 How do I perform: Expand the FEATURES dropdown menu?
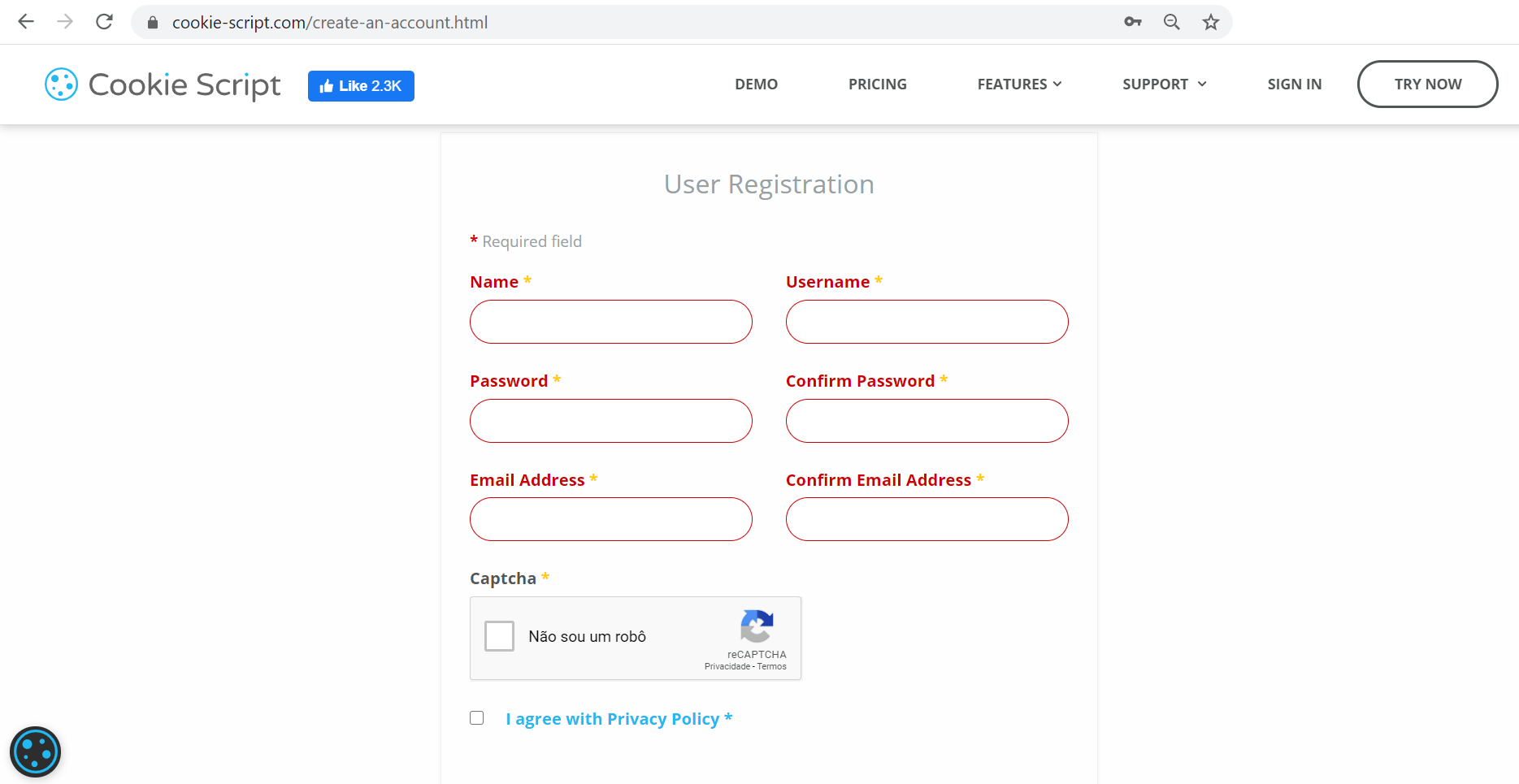coord(1019,84)
